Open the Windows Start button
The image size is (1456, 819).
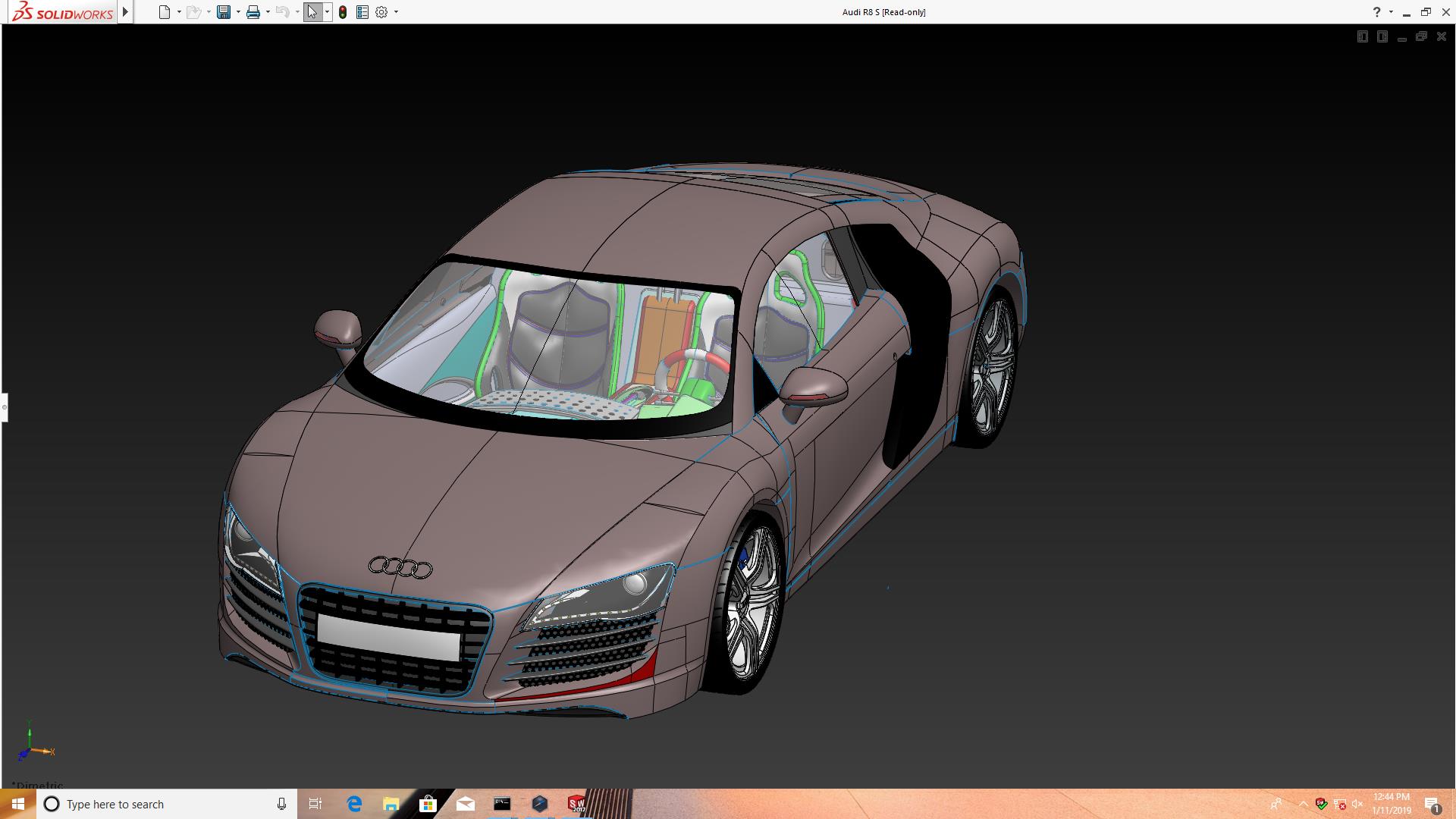click(x=18, y=804)
